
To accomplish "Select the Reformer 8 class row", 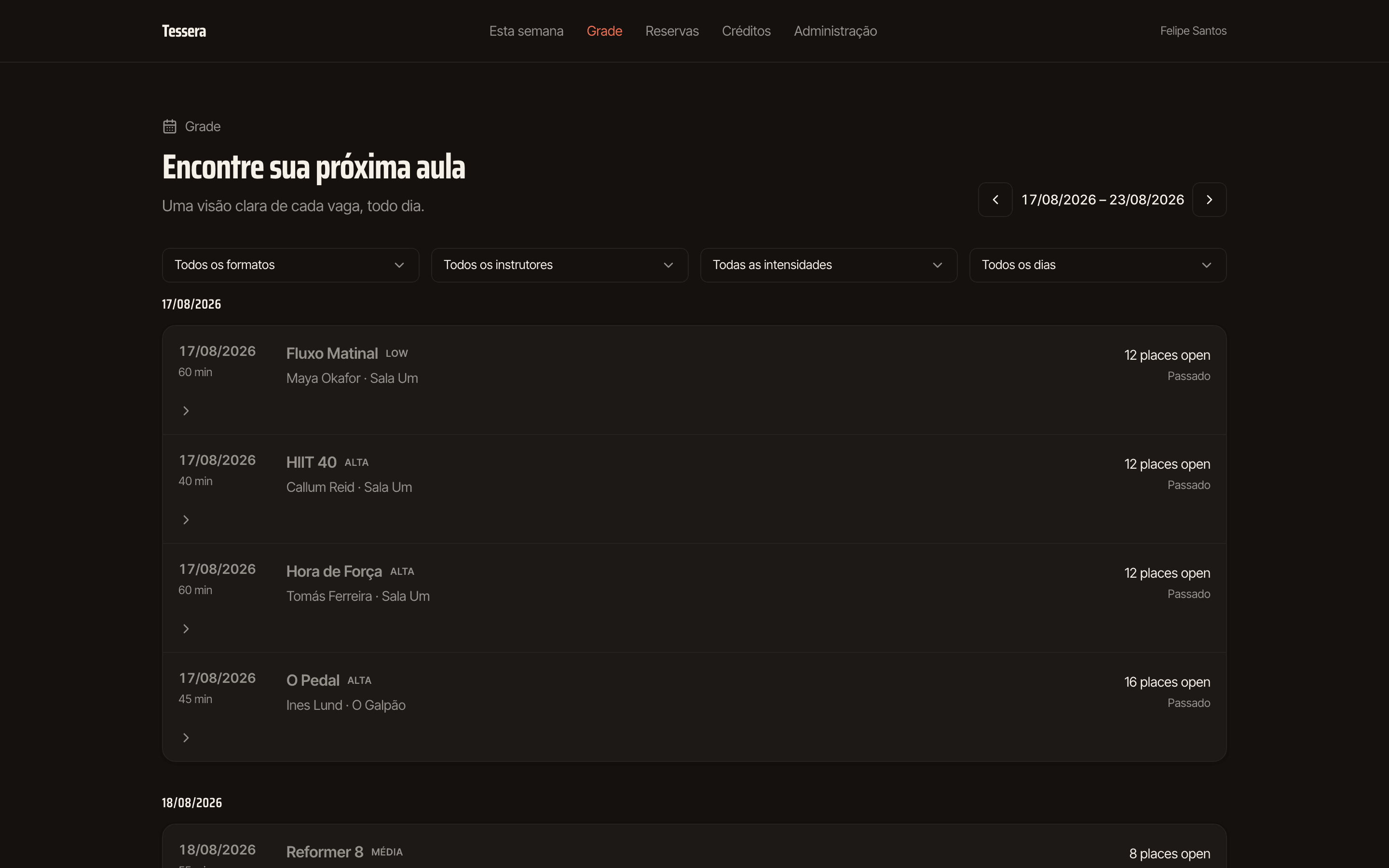I will (694, 847).
